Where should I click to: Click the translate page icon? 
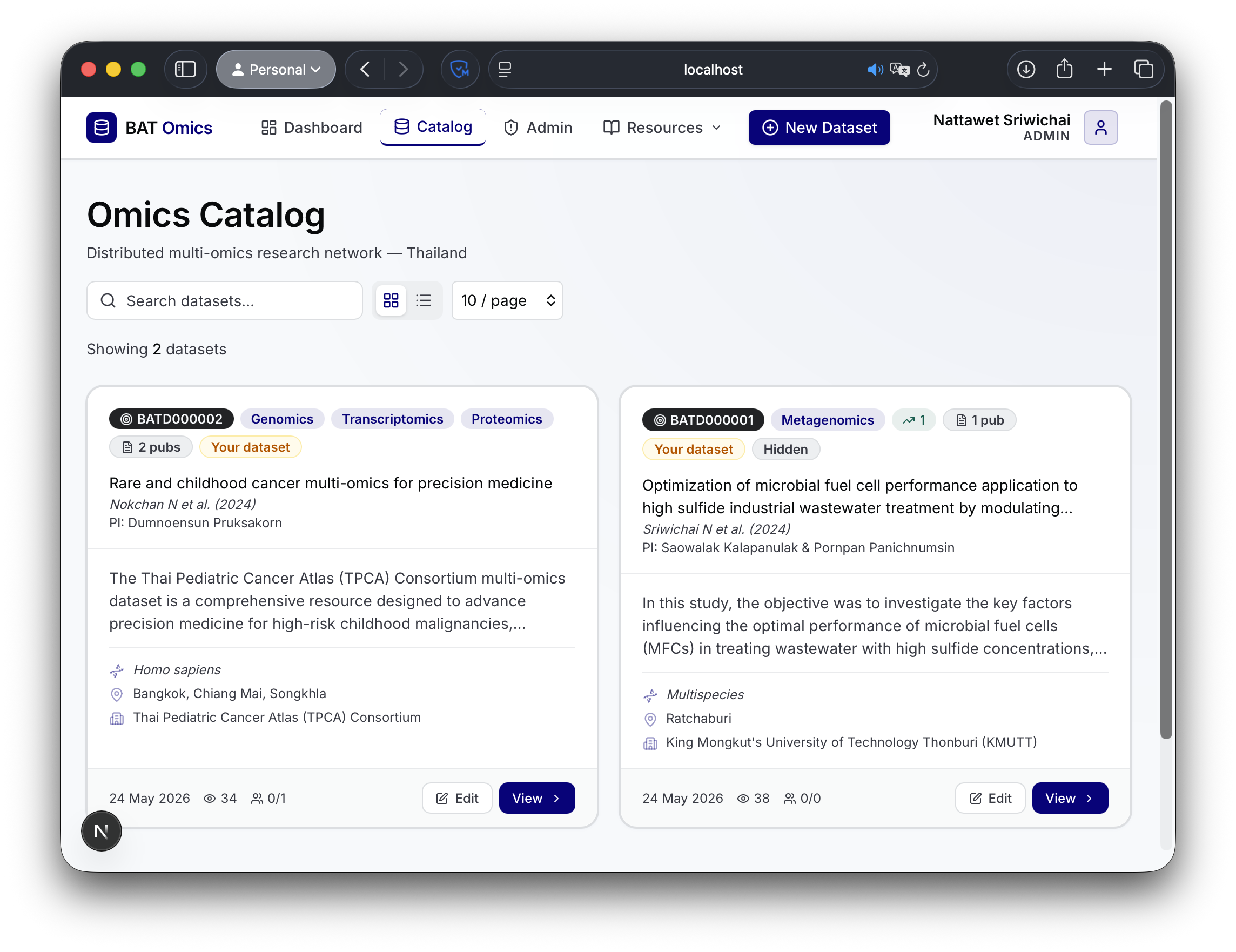(900, 69)
